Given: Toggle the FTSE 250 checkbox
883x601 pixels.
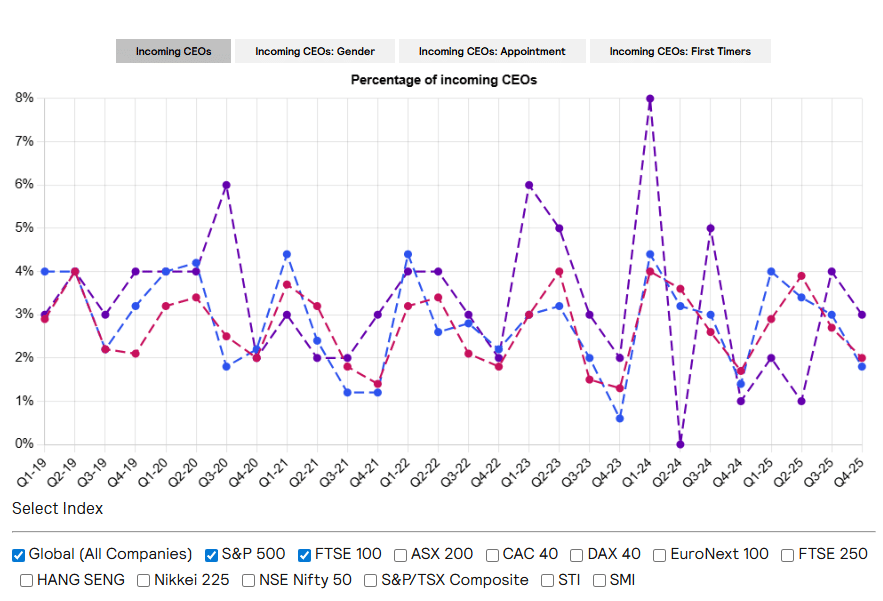Looking at the screenshot, I should tap(789, 555).
